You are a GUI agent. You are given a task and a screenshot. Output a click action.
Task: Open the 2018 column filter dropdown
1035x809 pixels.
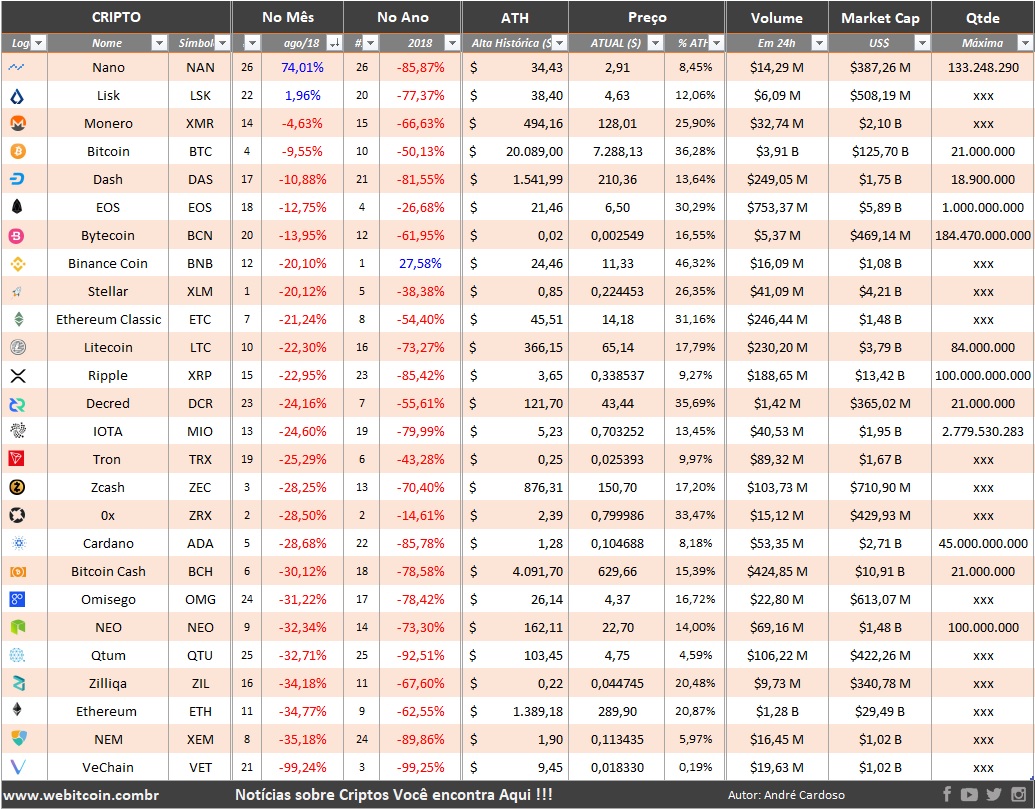452,43
